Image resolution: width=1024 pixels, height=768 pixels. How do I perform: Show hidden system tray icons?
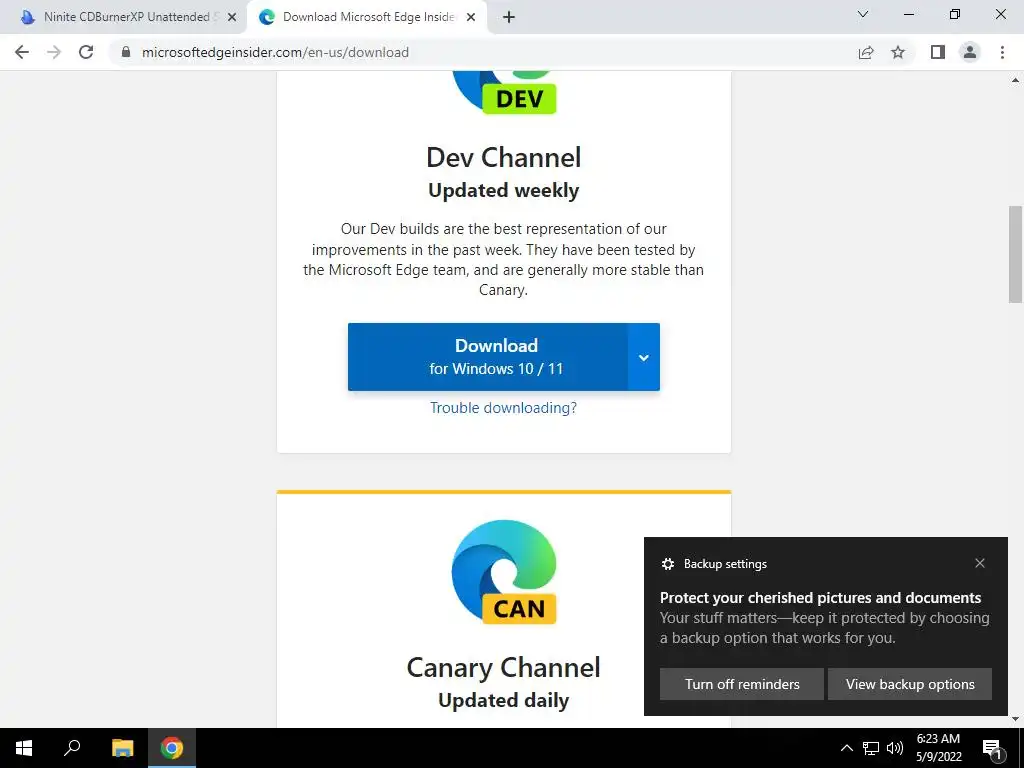[846, 748]
